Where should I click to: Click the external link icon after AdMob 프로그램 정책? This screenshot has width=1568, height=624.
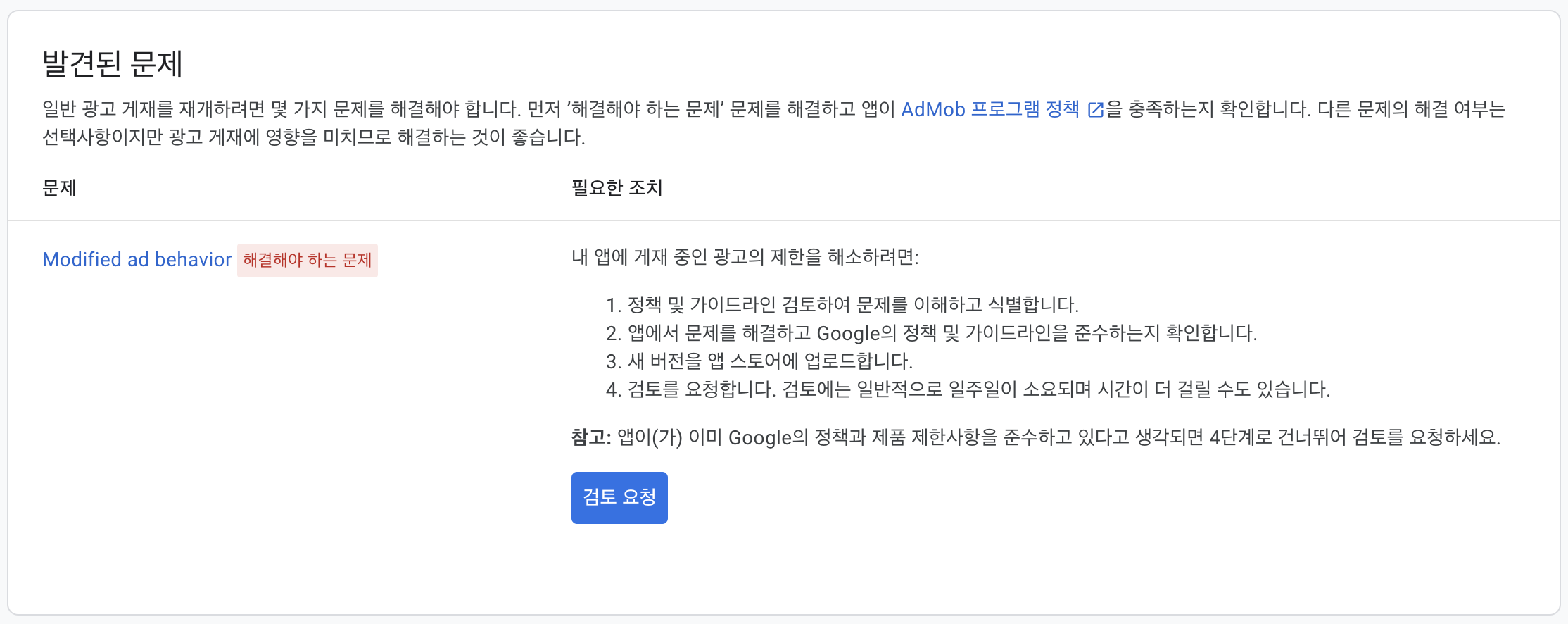[1096, 110]
